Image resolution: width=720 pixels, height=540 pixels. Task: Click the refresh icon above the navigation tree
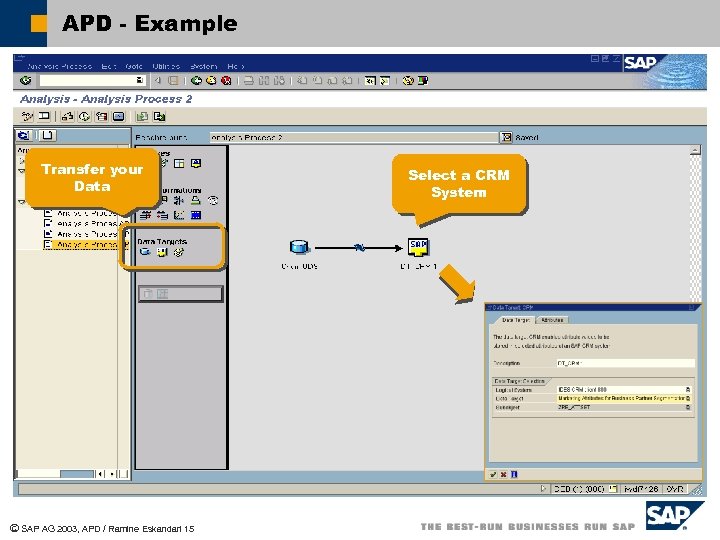pos(24,135)
